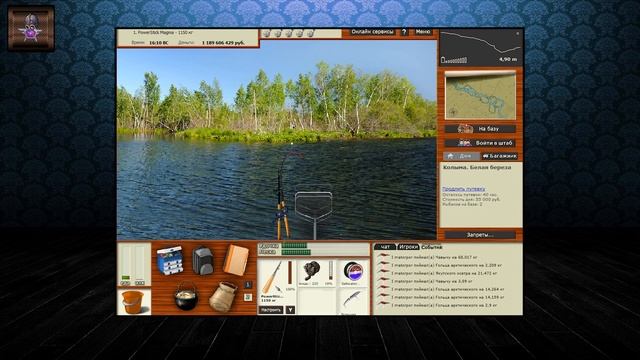
Task: Switch to the События tab
Action: (431, 247)
